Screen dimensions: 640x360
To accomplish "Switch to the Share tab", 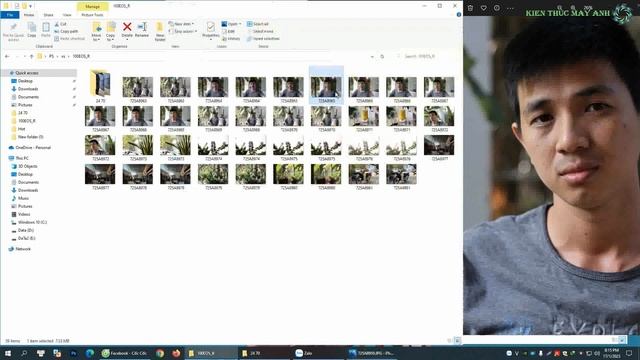I will coord(49,15).
